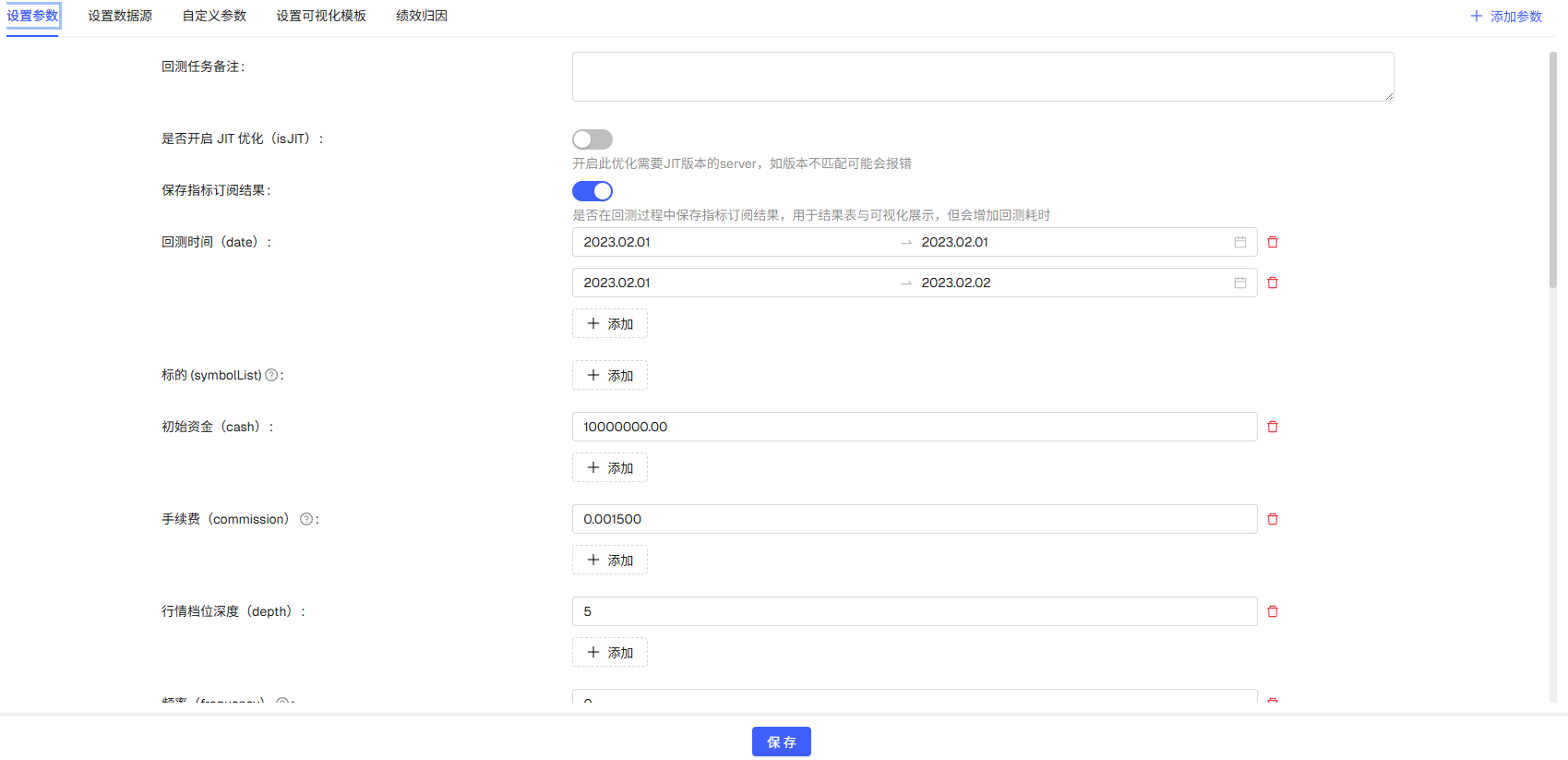The width and height of the screenshot is (1568, 760).
Task: Turn off saving indicator subscription results
Action: coord(592,191)
